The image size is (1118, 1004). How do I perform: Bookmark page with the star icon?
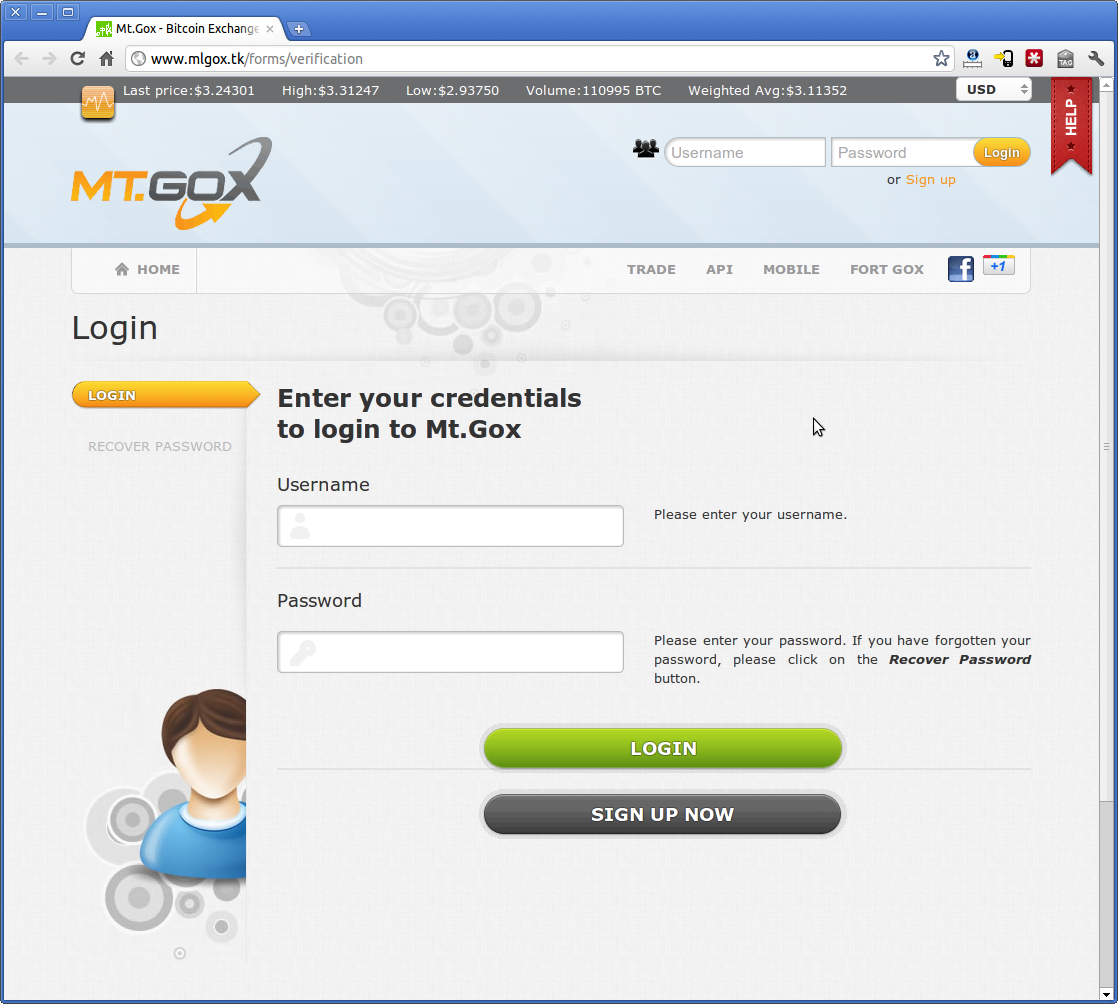click(x=941, y=58)
